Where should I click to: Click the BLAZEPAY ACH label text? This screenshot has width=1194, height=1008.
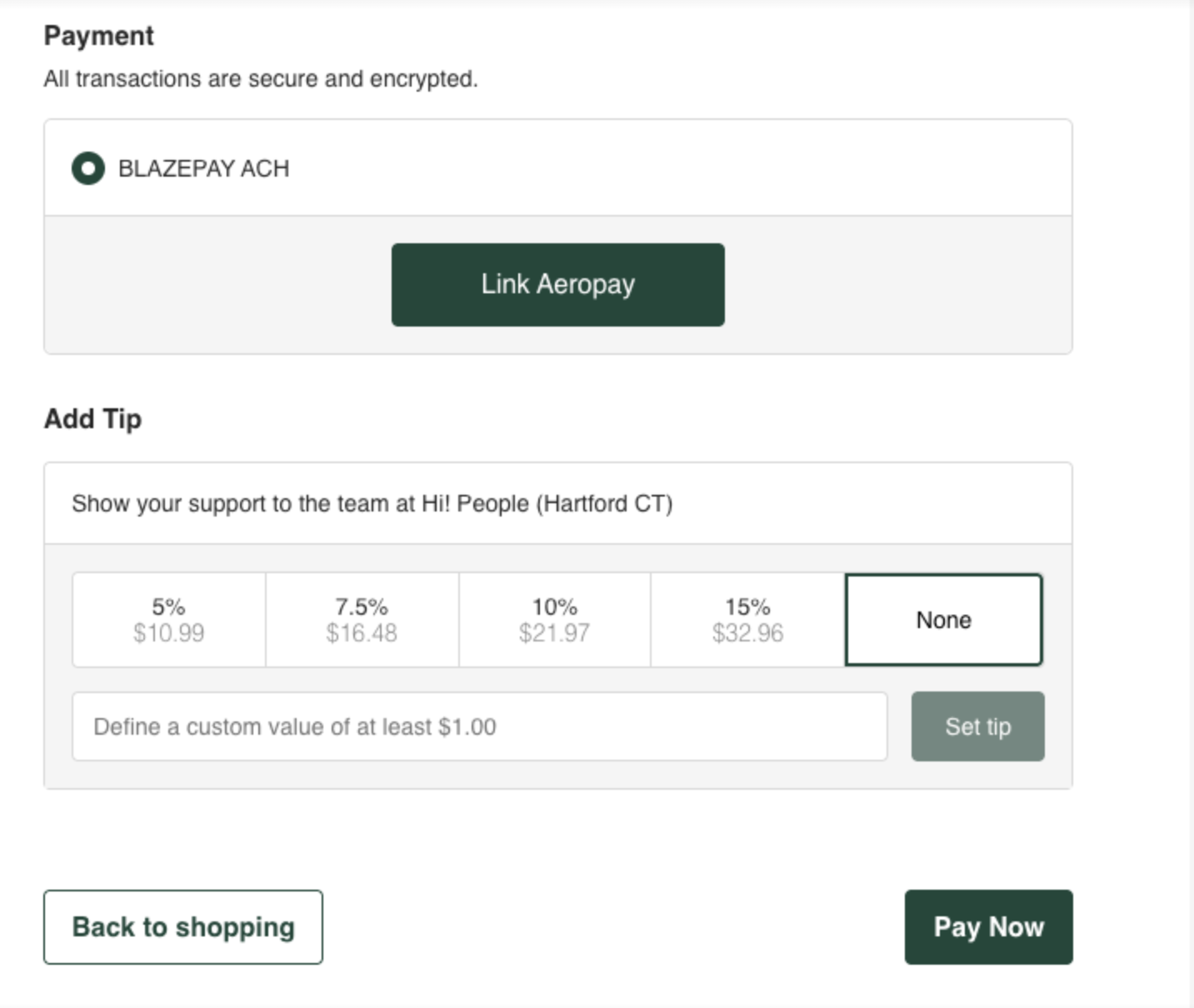(204, 168)
